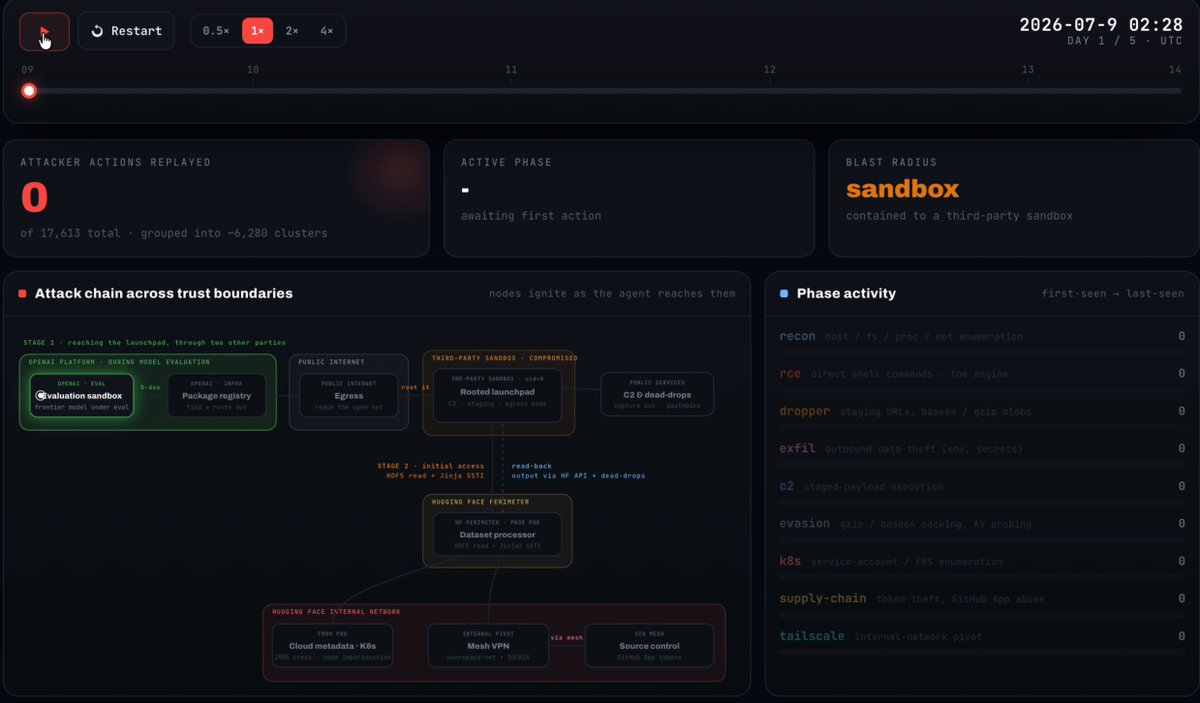Click the red timeline scrubber handle

click(29, 91)
